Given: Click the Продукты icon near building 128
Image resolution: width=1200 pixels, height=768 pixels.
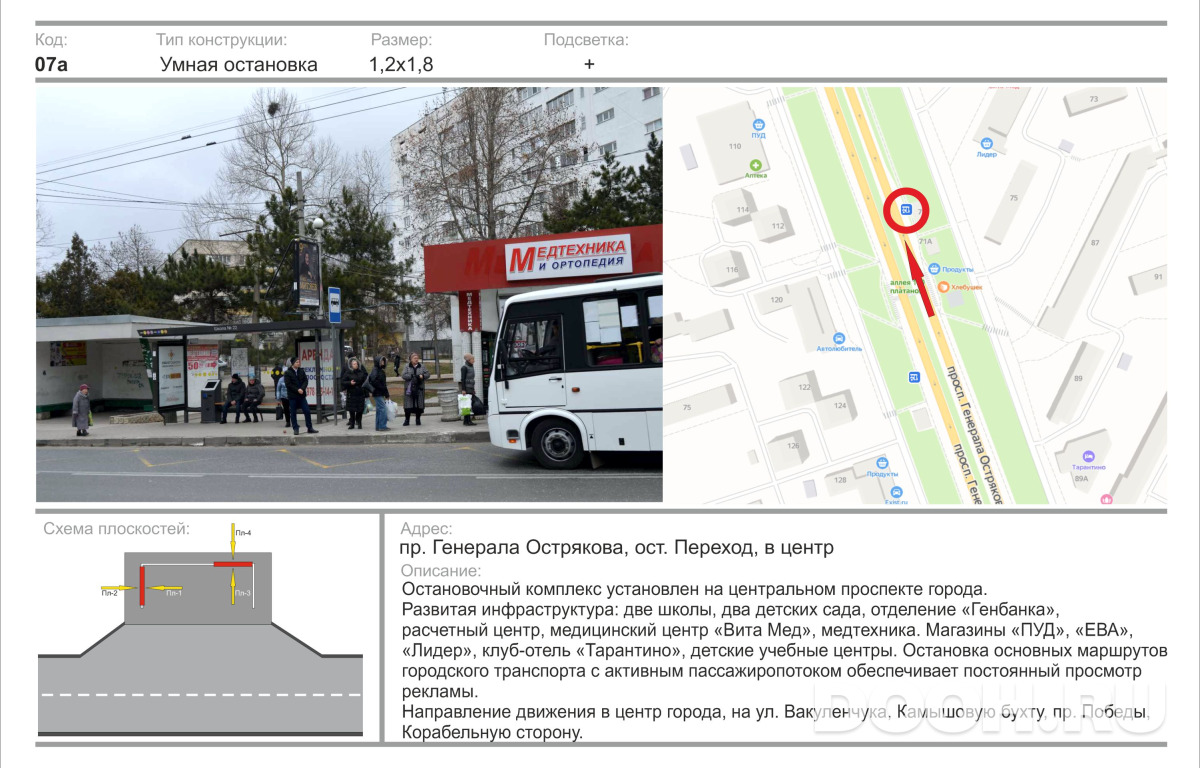Looking at the screenshot, I should (883, 462).
